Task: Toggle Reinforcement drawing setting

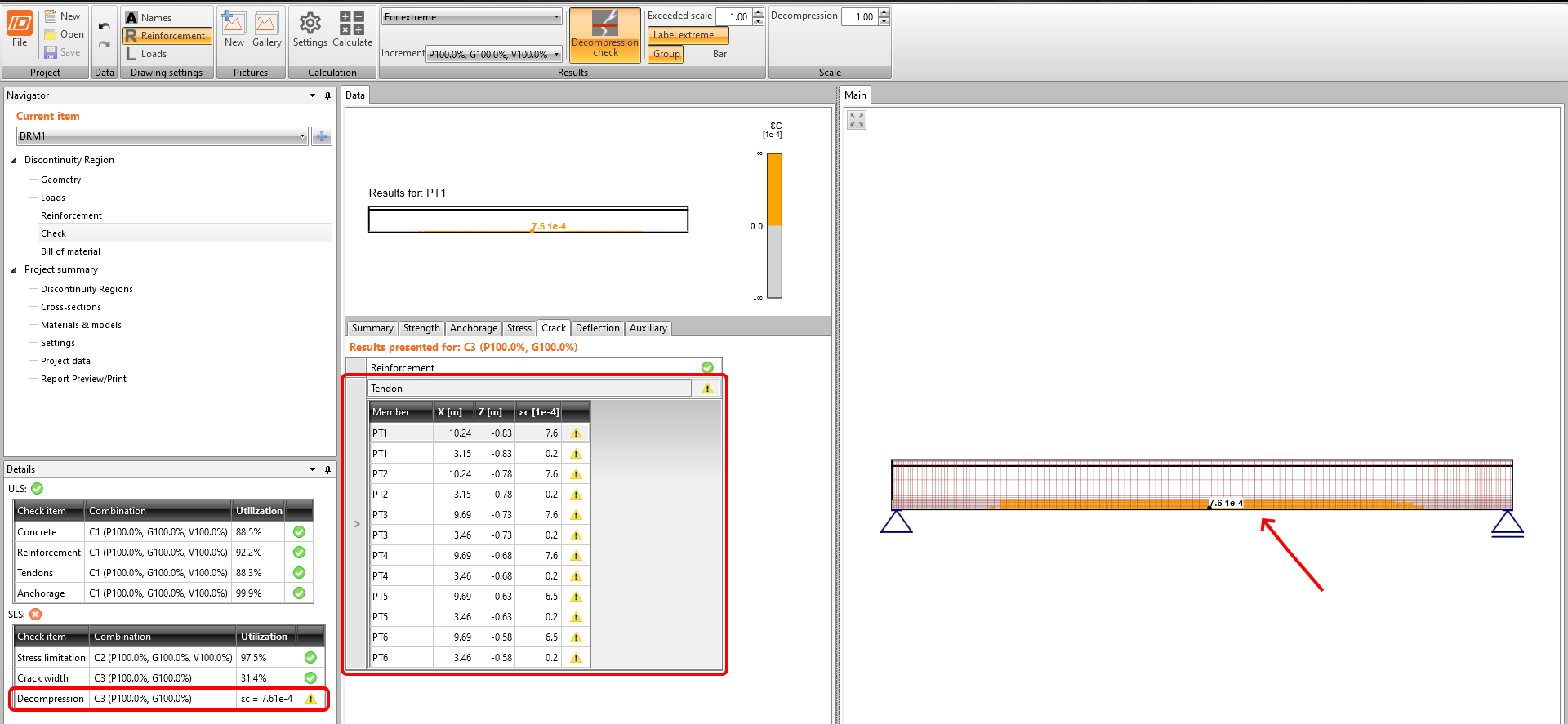Action: [167, 36]
